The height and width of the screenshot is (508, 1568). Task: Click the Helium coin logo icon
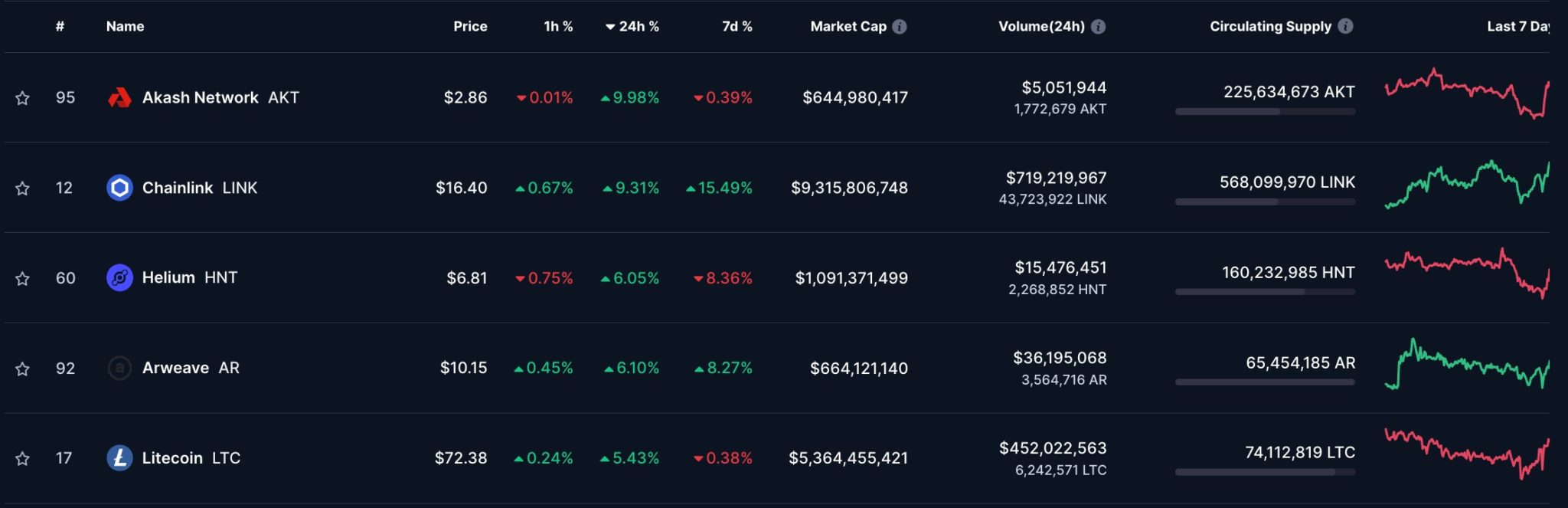point(119,277)
